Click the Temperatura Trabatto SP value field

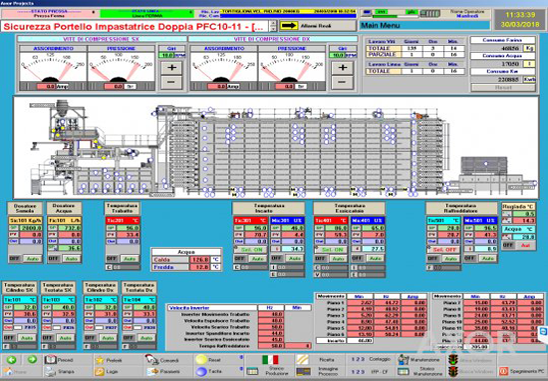[x=129, y=228]
